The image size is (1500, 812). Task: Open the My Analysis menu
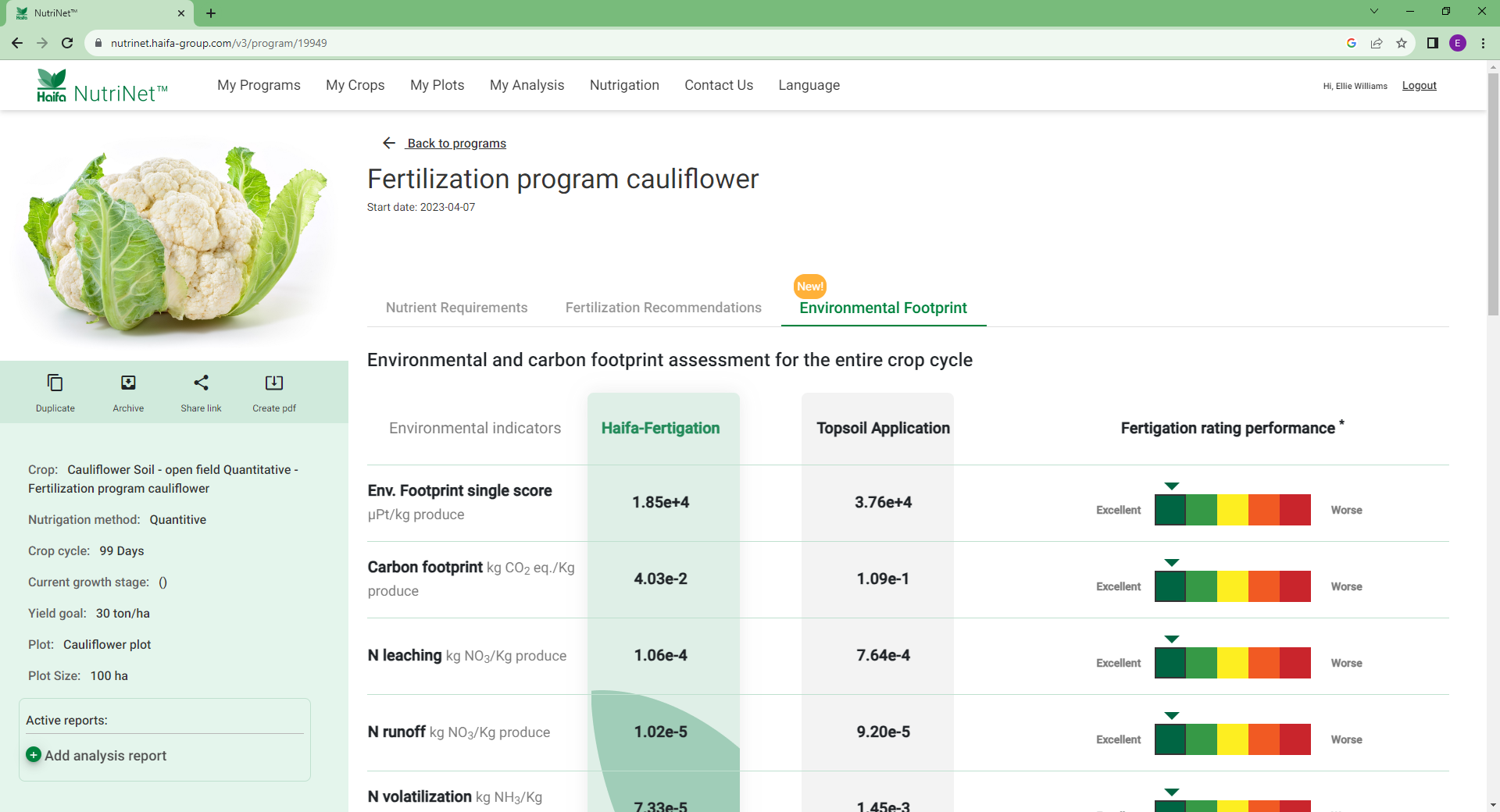[527, 85]
